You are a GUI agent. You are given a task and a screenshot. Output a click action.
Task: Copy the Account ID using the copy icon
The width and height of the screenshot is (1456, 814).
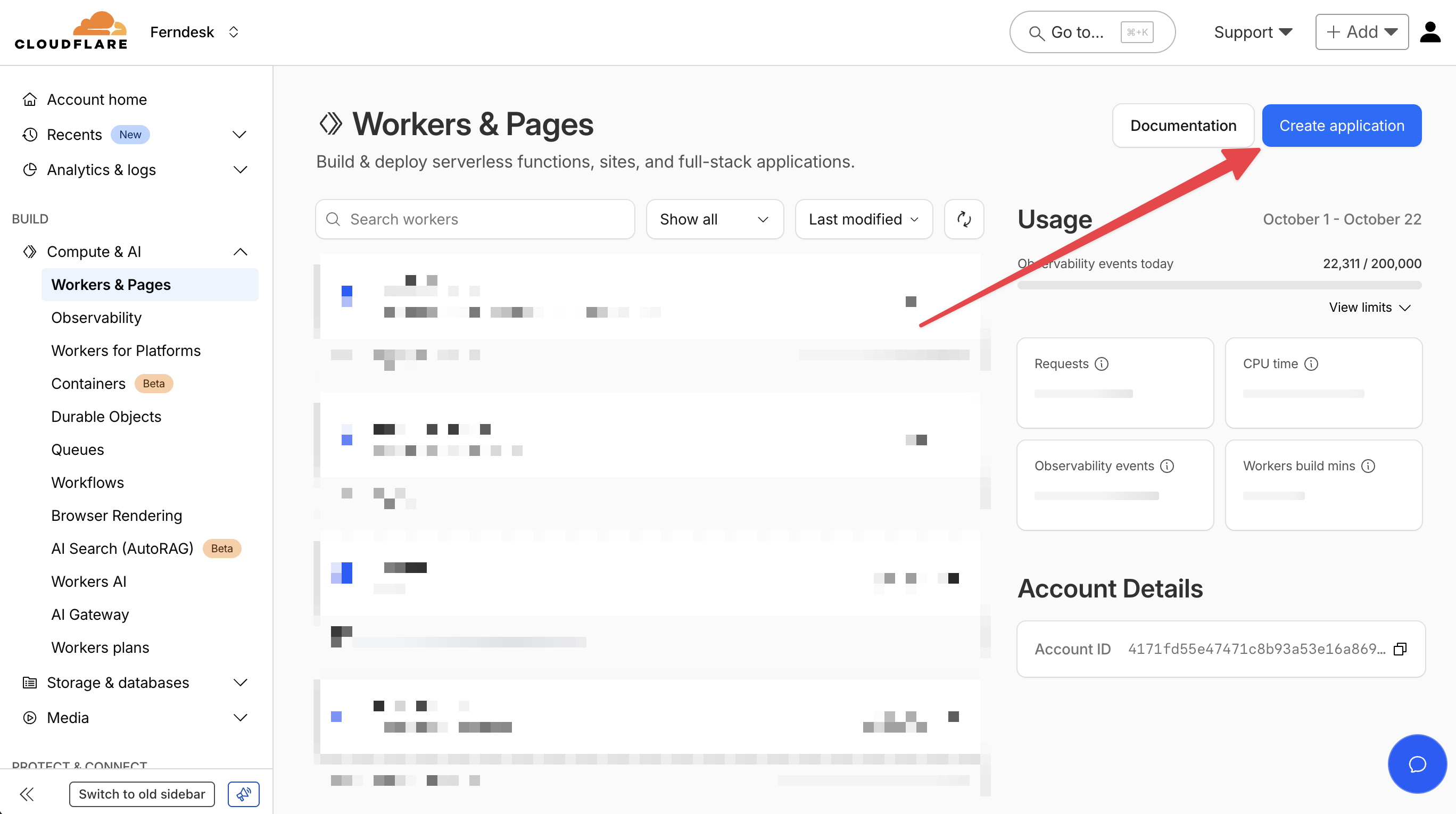(1400, 649)
